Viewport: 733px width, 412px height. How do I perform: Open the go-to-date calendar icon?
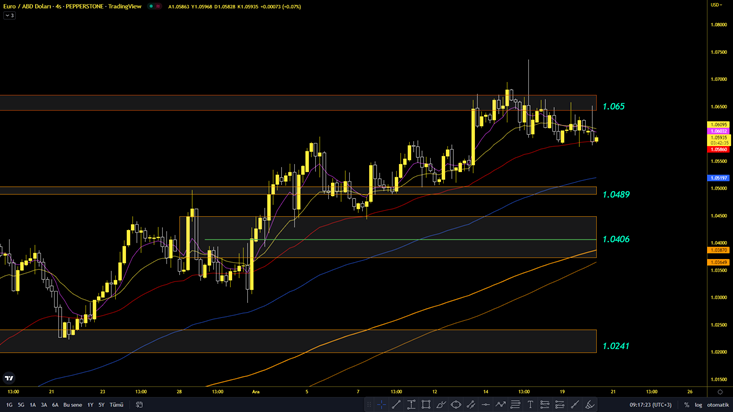coord(139,405)
